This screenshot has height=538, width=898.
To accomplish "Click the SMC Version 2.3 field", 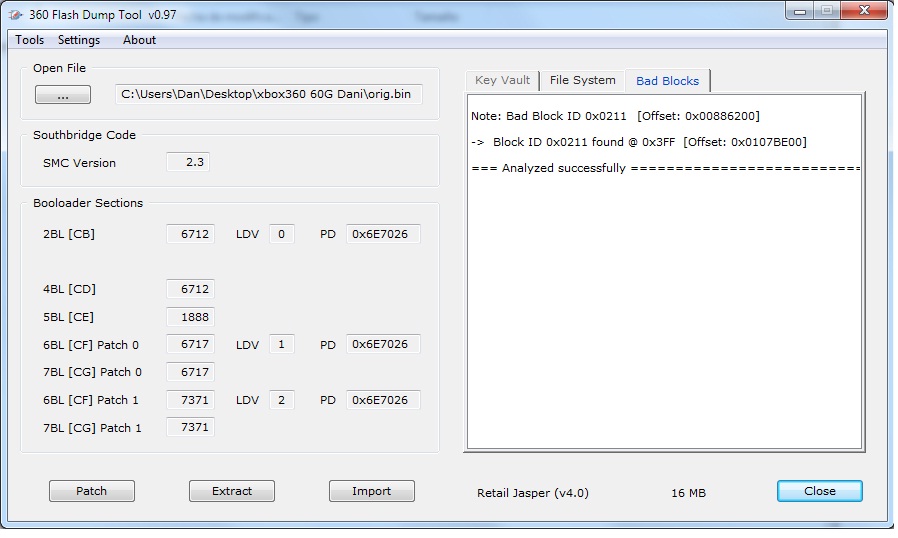I will [x=188, y=162].
